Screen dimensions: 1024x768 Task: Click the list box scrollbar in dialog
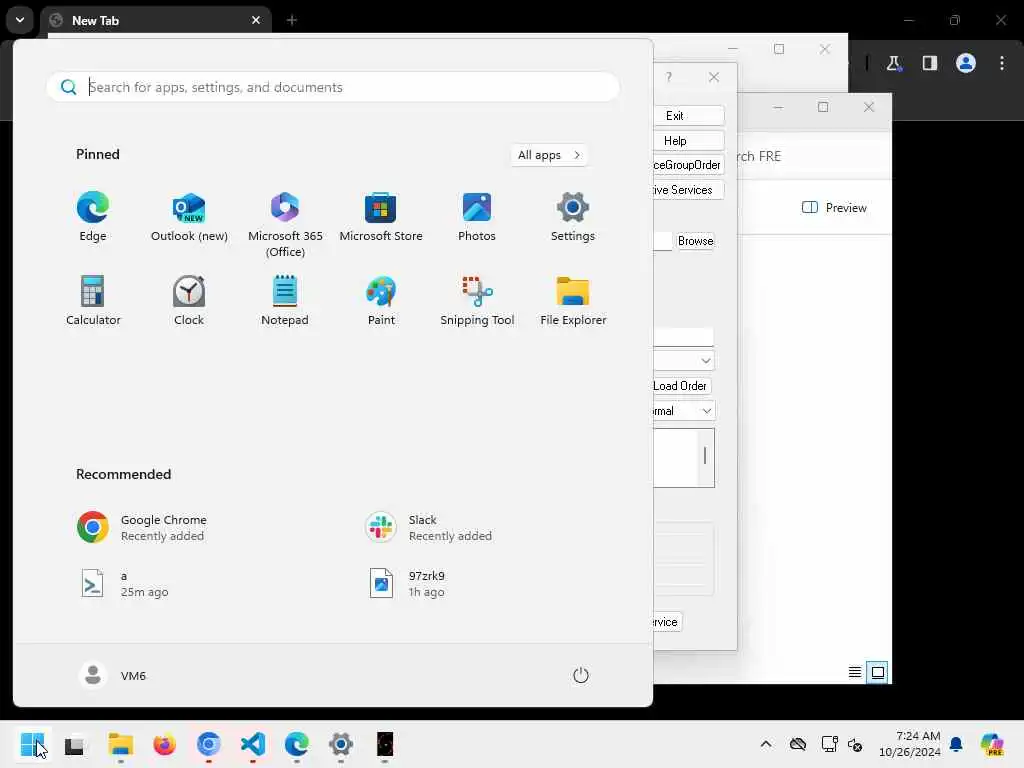click(705, 457)
